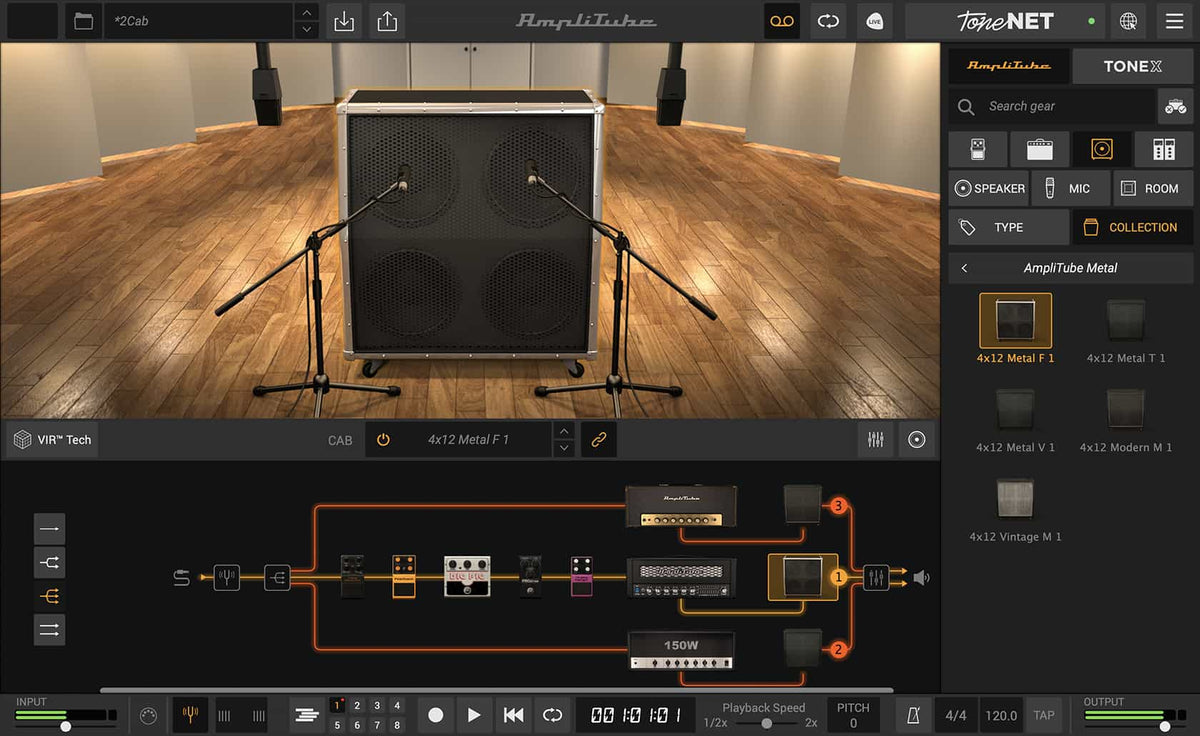Open the SPEAKER filter tab
This screenshot has width=1200, height=736.
(x=988, y=188)
